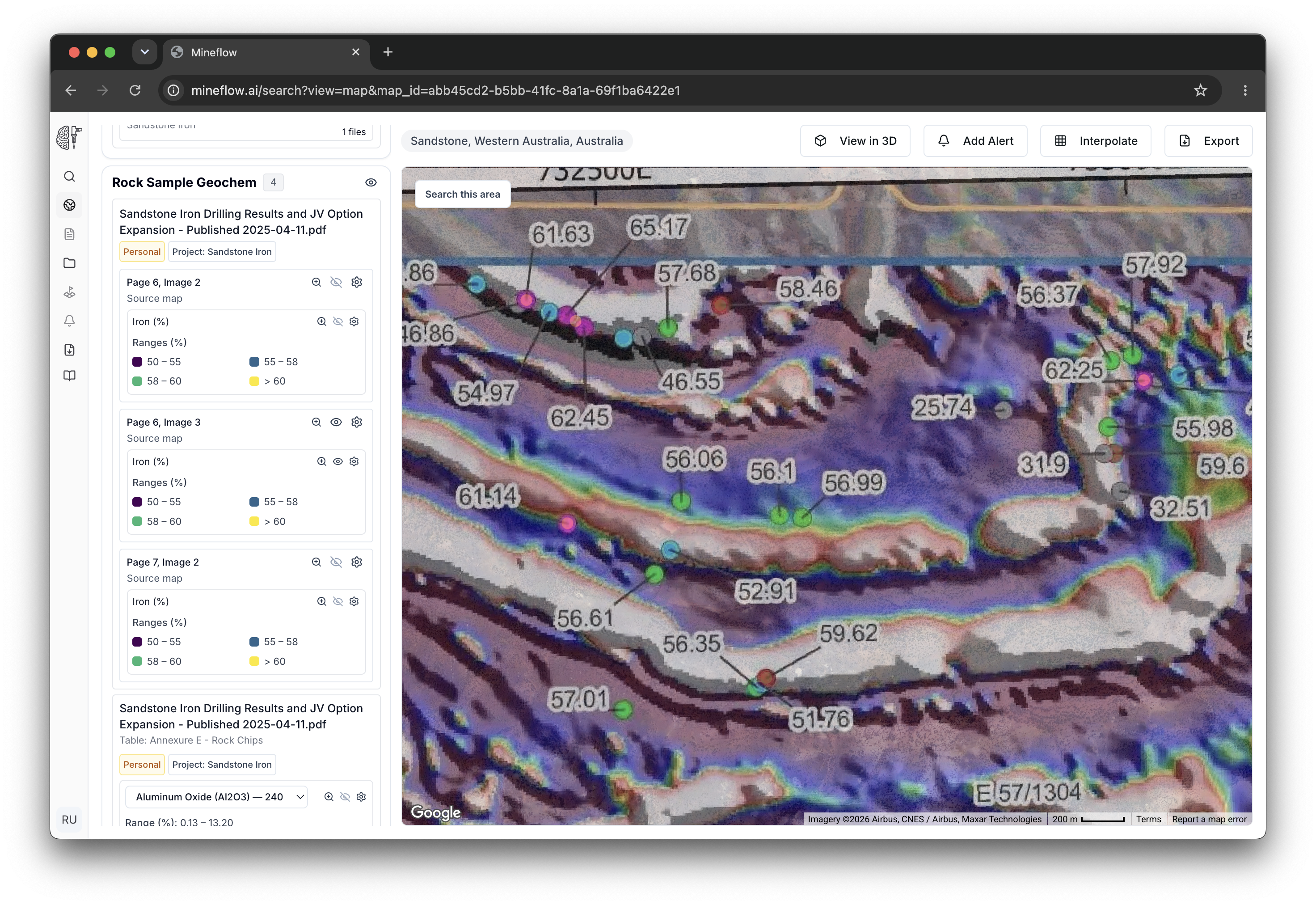1316x905 pixels.
Task: Click Add Alert button
Action: click(975, 141)
